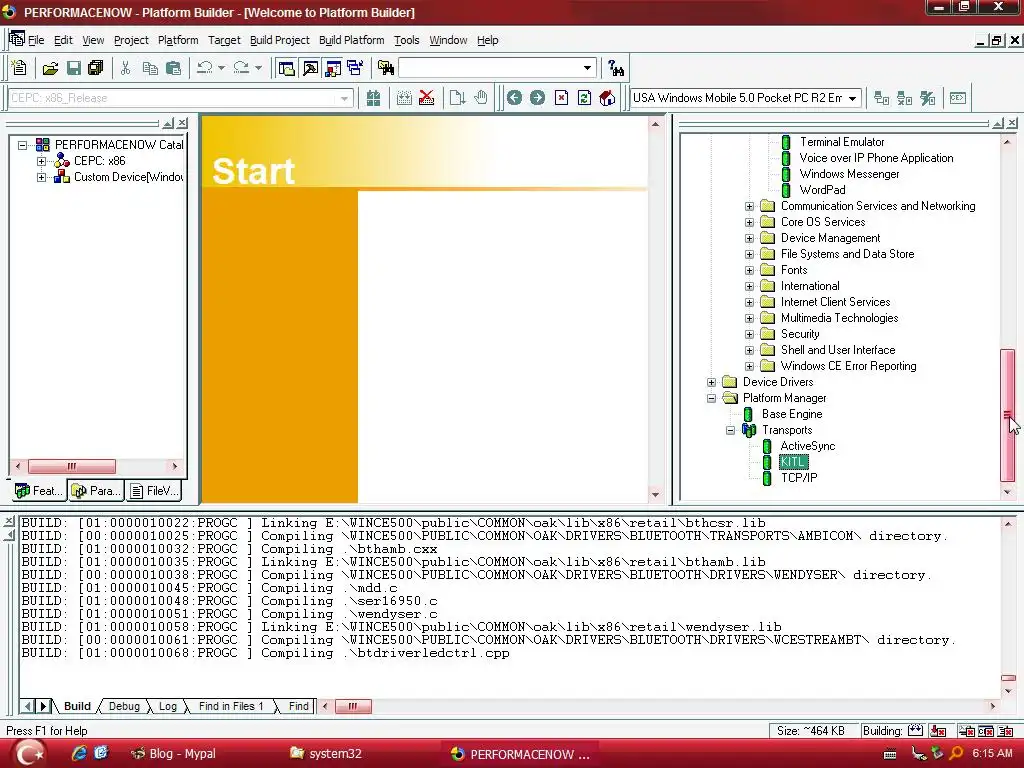Expand the Communication Services and Networking folder
This screenshot has width=1024, height=768.
coord(749,206)
